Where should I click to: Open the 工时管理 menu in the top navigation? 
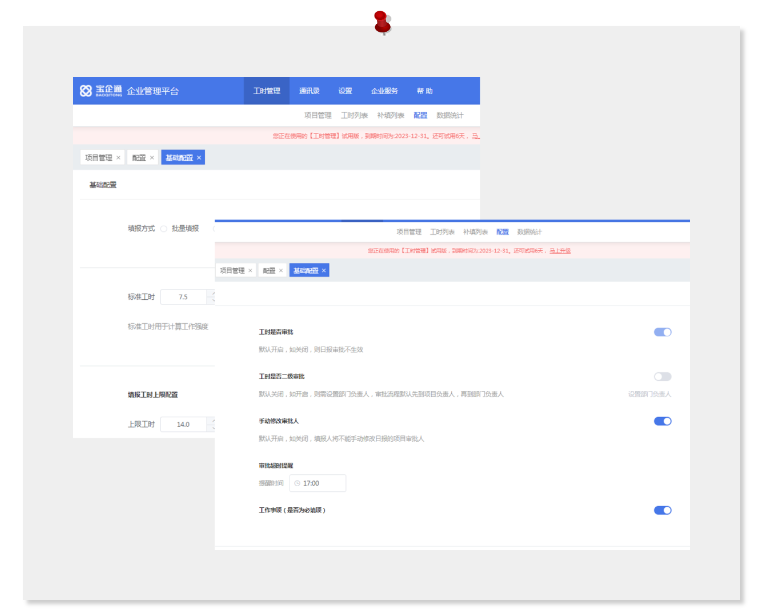[x=266, y=90]
